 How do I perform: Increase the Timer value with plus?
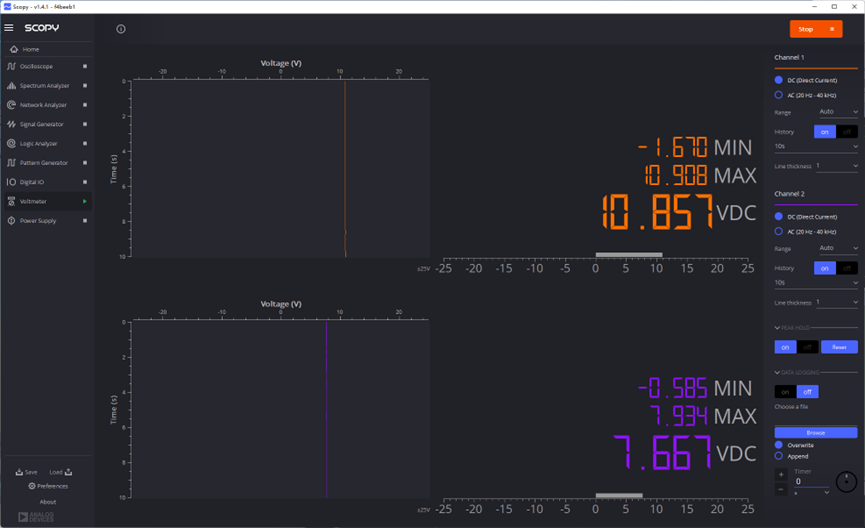coord(781,474)
